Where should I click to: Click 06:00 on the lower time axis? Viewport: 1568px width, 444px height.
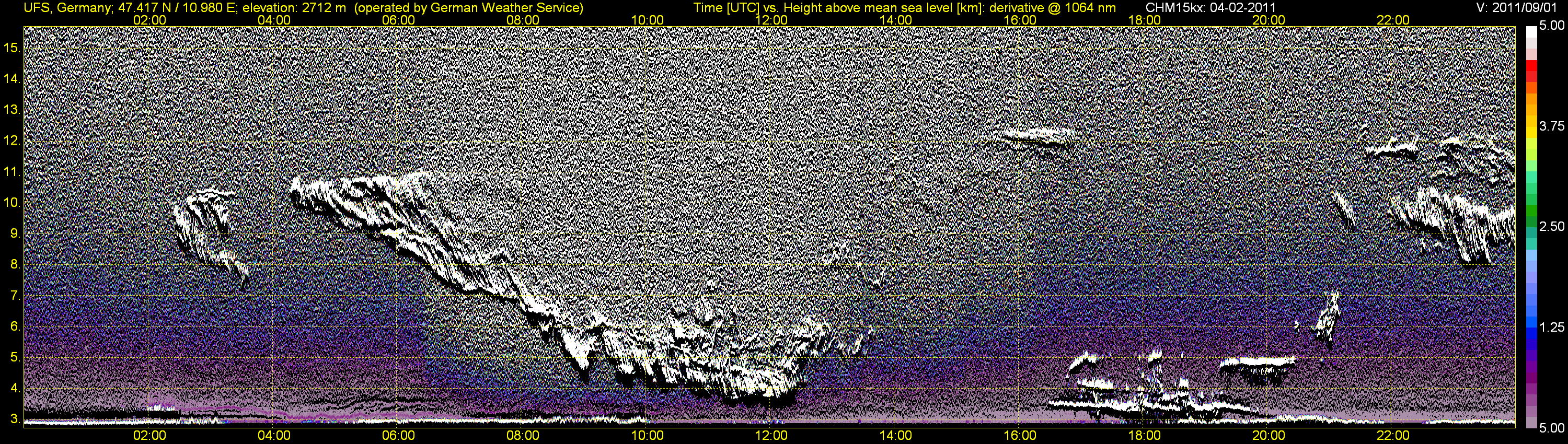pos(398,436)
